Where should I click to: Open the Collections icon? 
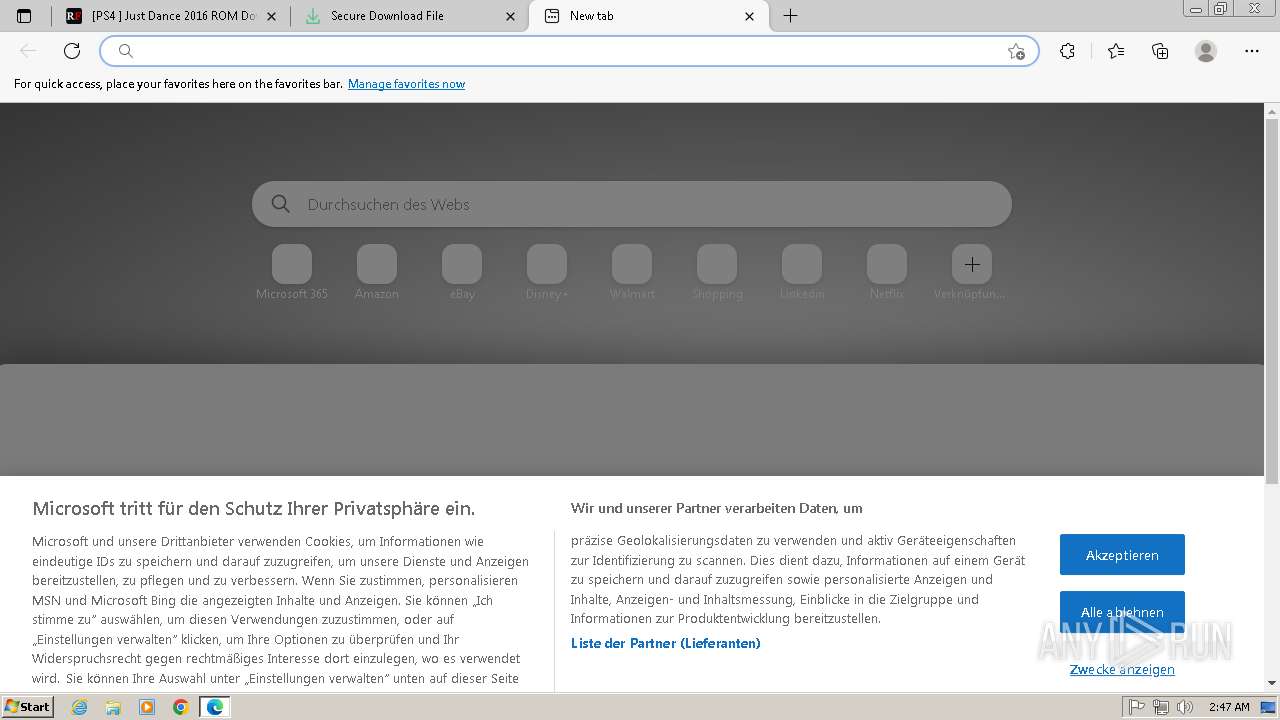1160,51
